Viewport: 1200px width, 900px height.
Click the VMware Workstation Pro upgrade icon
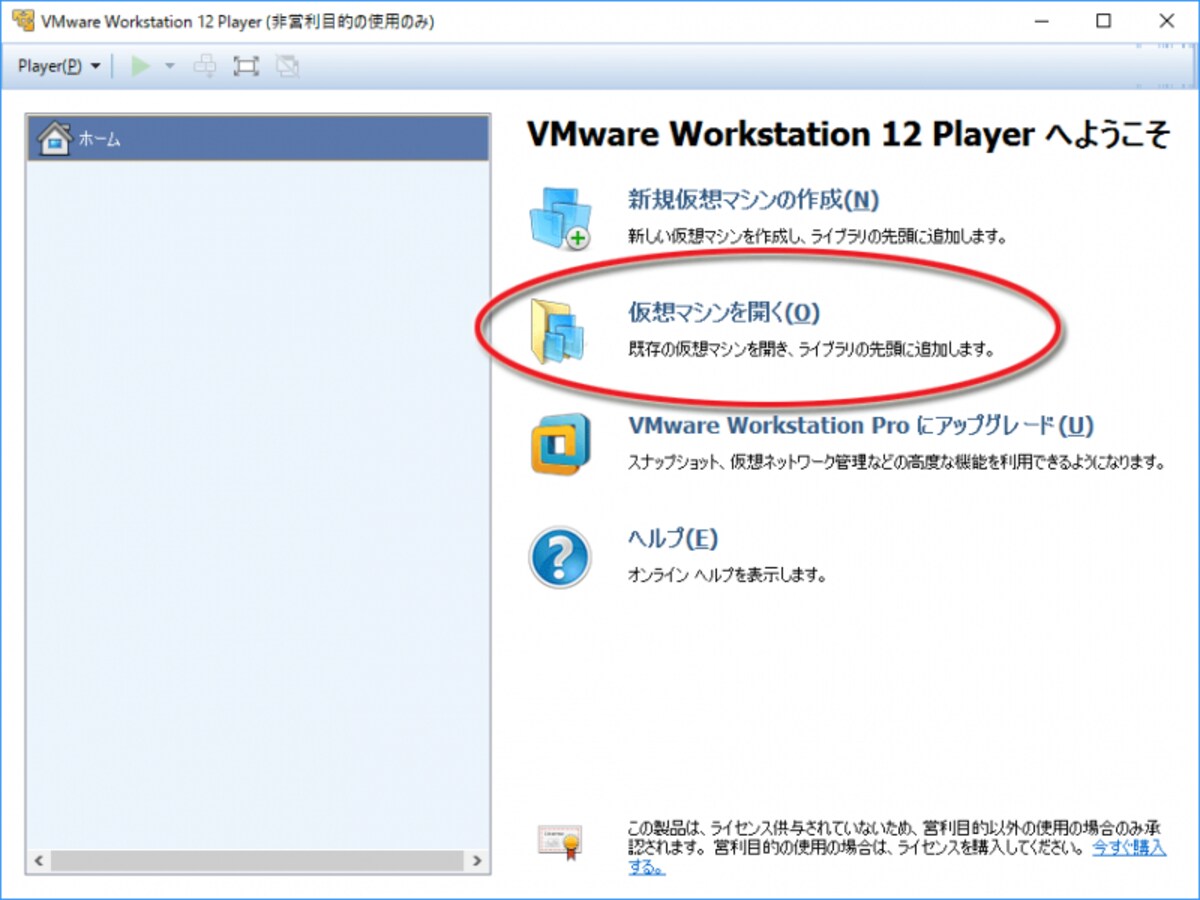[x=560, y=443]
